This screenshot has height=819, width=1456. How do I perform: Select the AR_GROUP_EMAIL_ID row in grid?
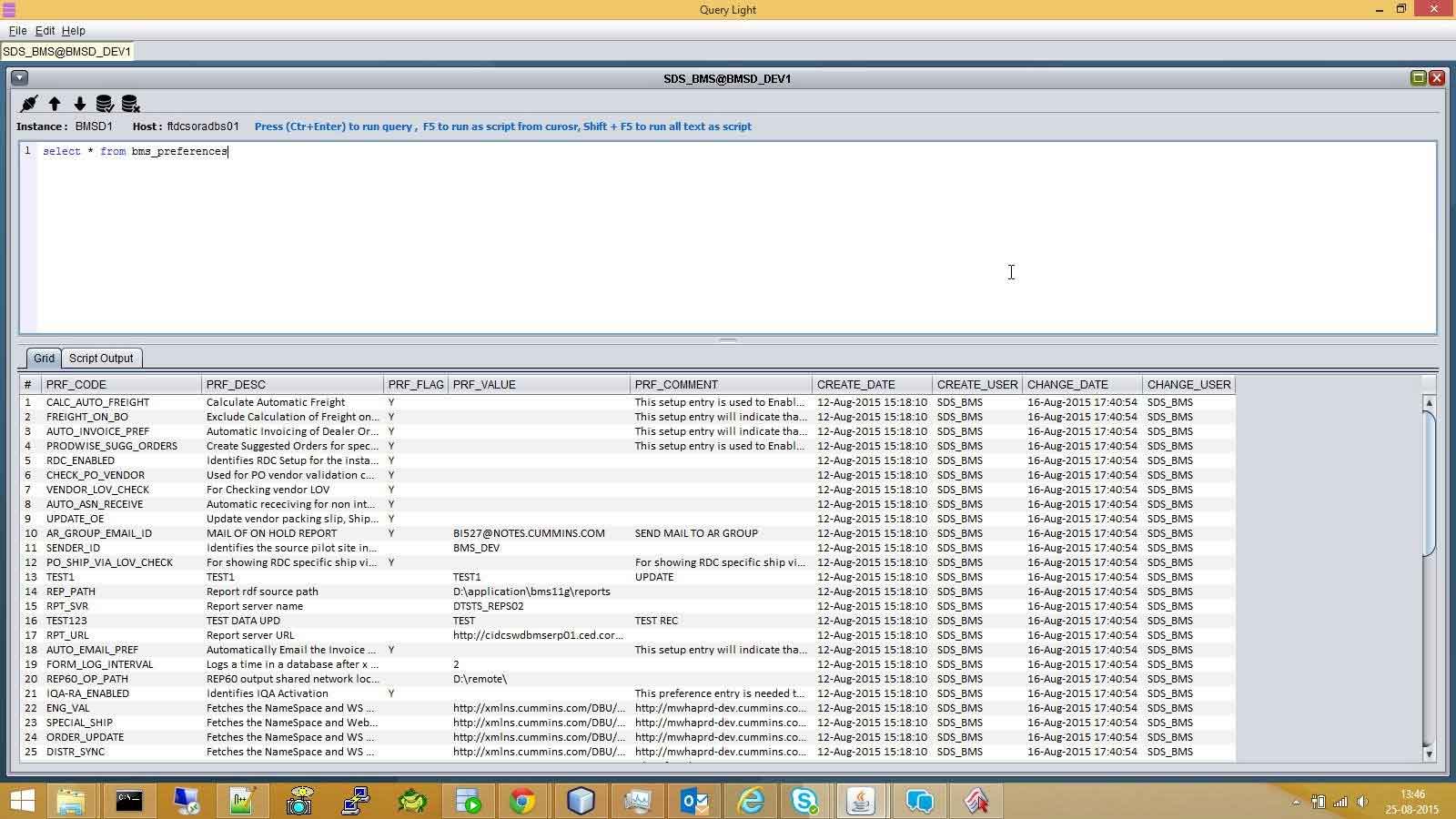tap(99, 533)
